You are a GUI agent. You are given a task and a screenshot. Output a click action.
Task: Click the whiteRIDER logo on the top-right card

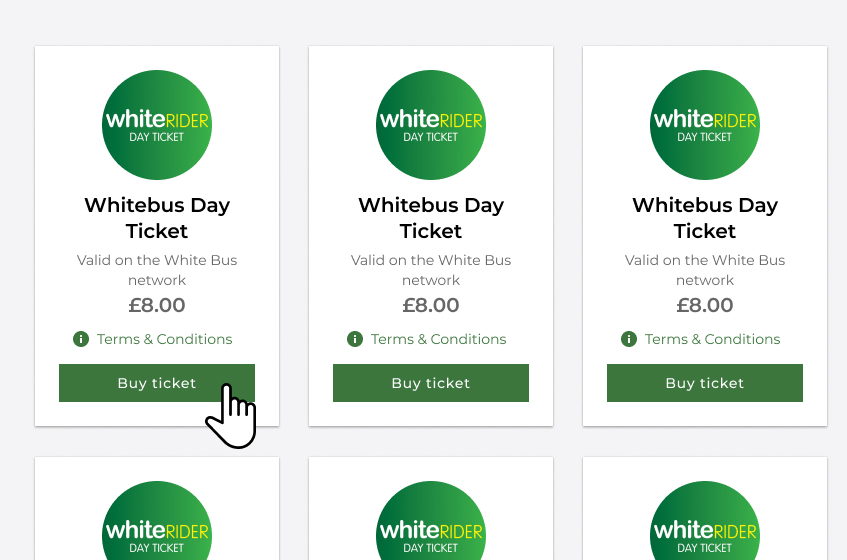pyautogui.click(x=704, y=125)
